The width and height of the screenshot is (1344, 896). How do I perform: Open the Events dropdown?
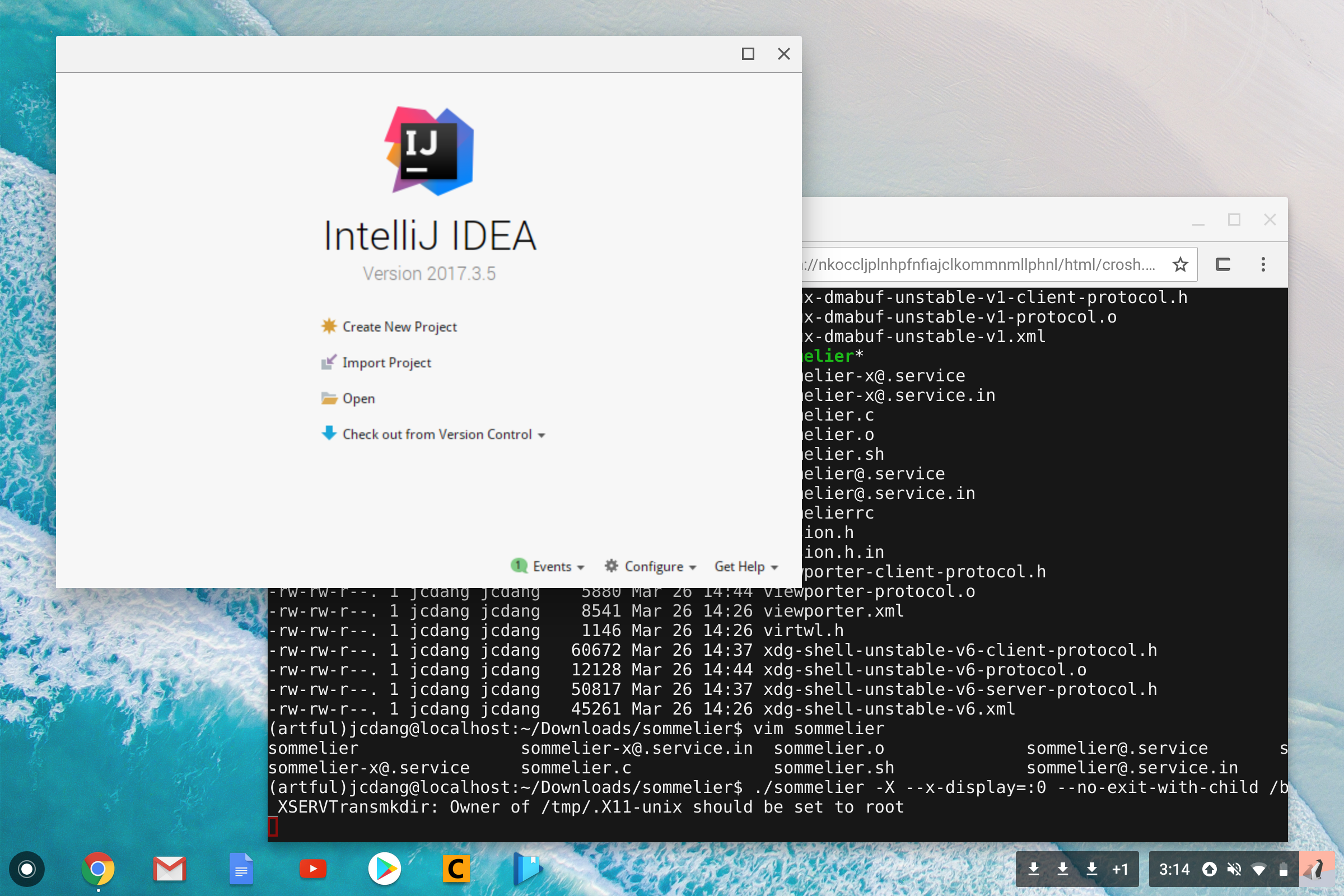coord(558,566)
